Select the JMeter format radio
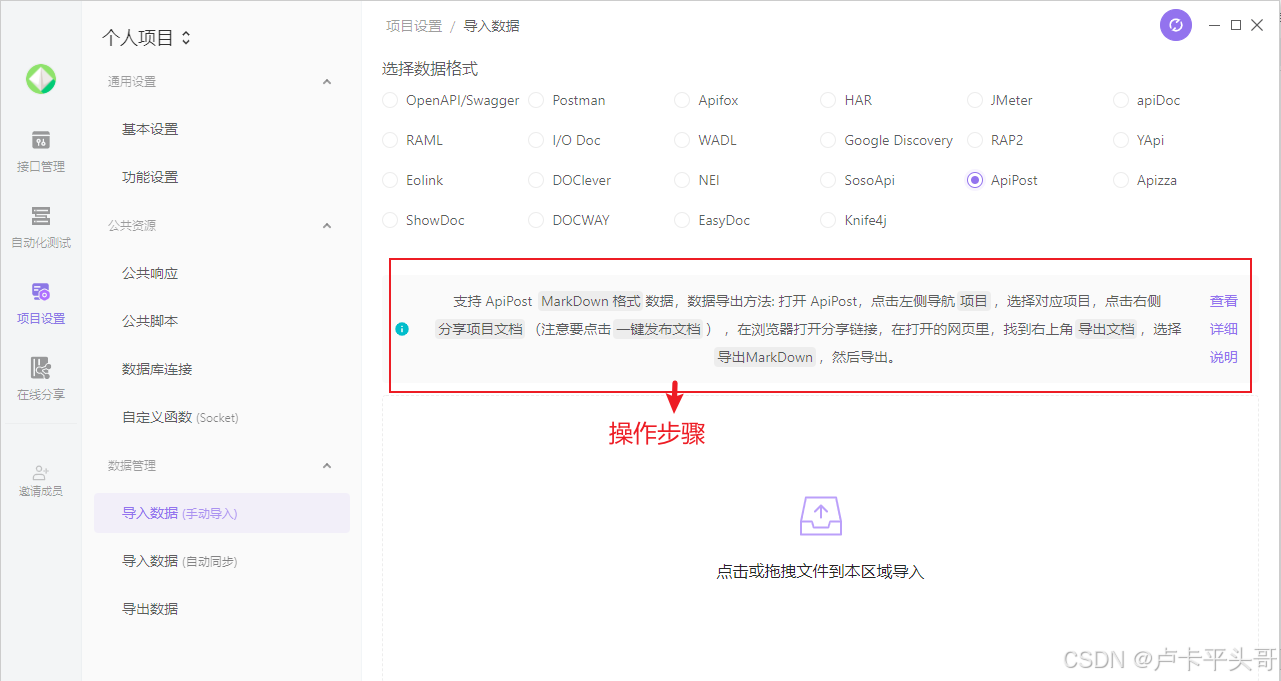 [x=975, y=100]
